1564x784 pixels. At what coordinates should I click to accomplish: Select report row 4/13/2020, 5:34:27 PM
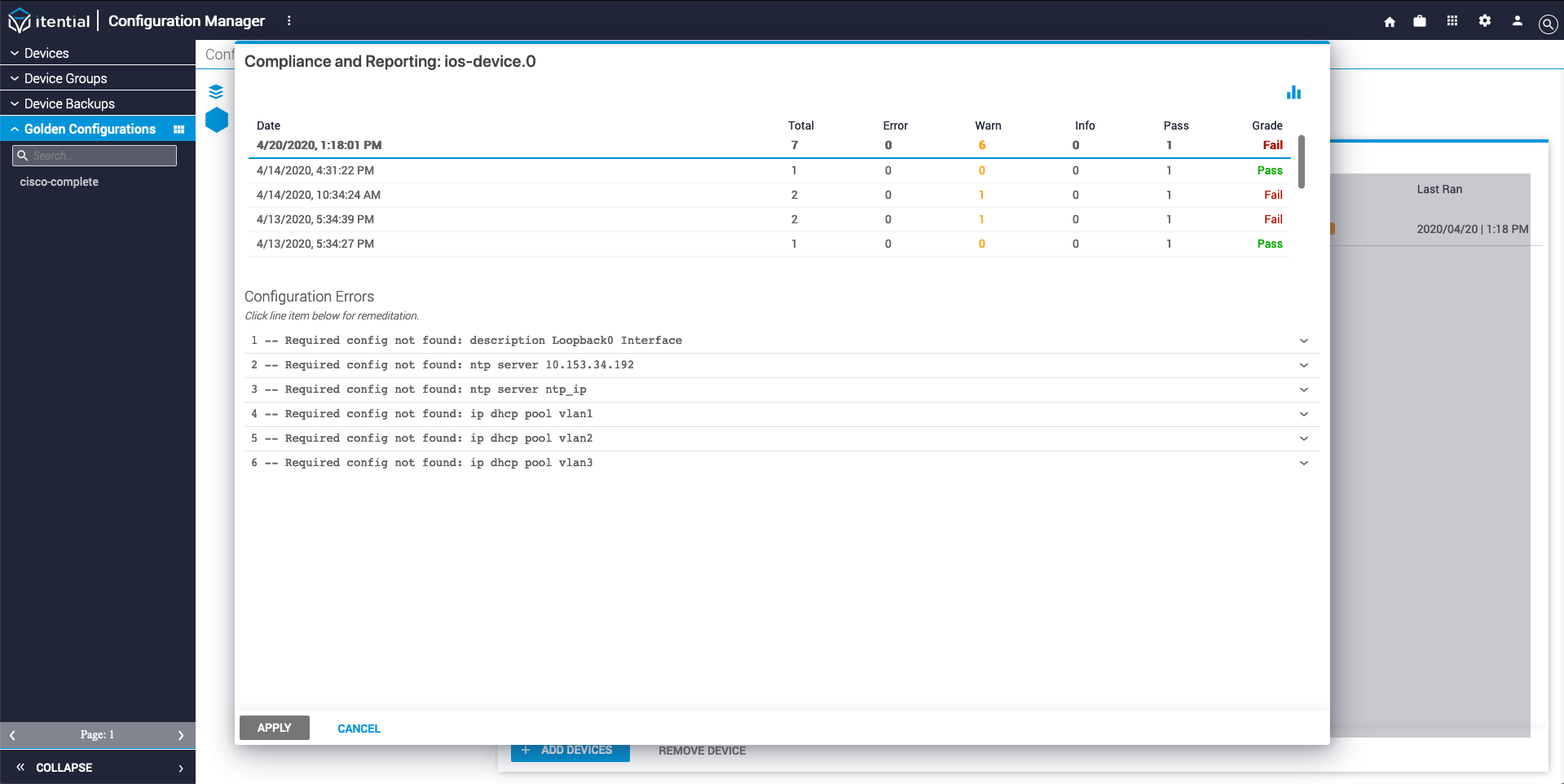tap(769, 244)
